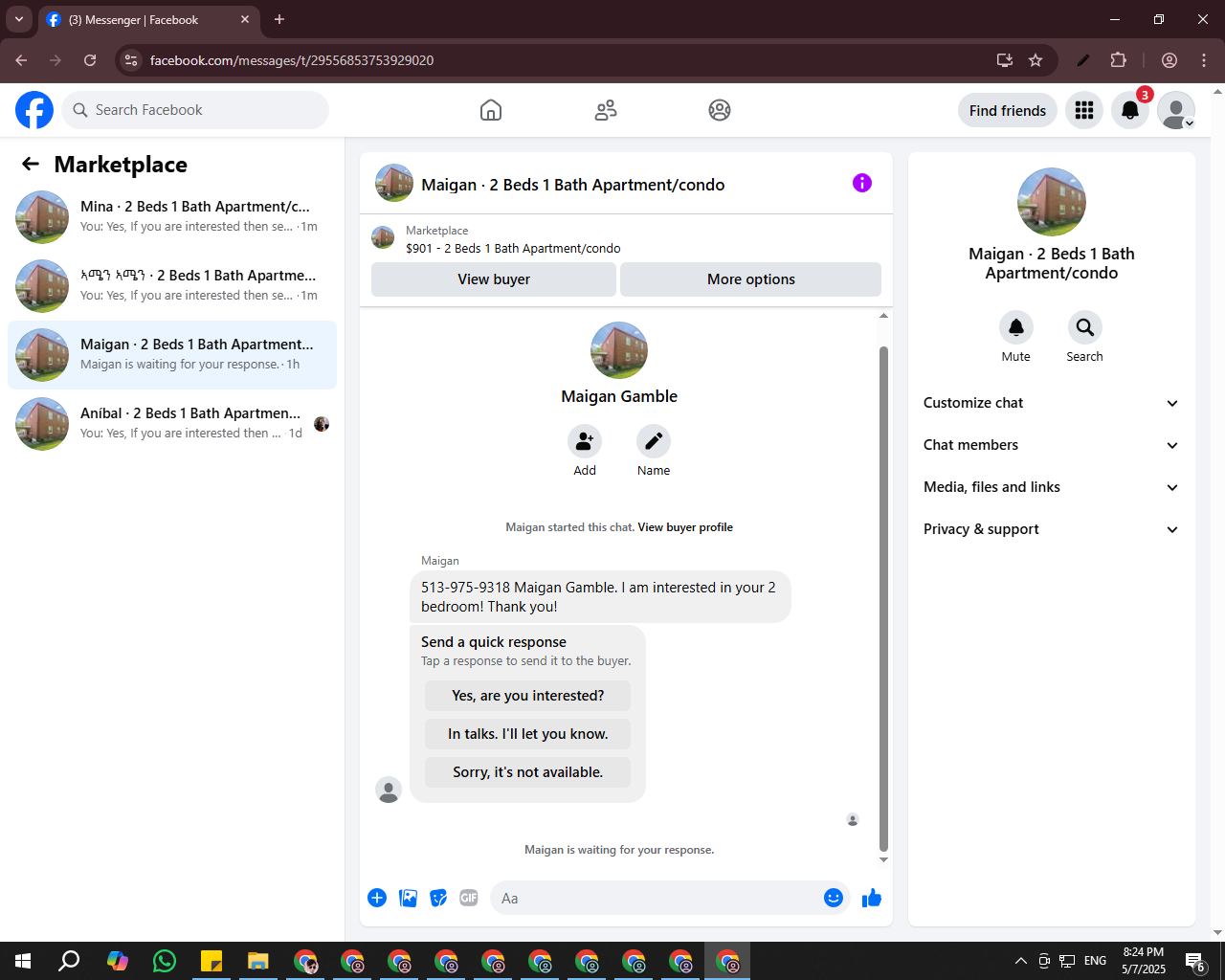
Task: Open Windows notification center icon
Action: click(x=1194, y=961)
